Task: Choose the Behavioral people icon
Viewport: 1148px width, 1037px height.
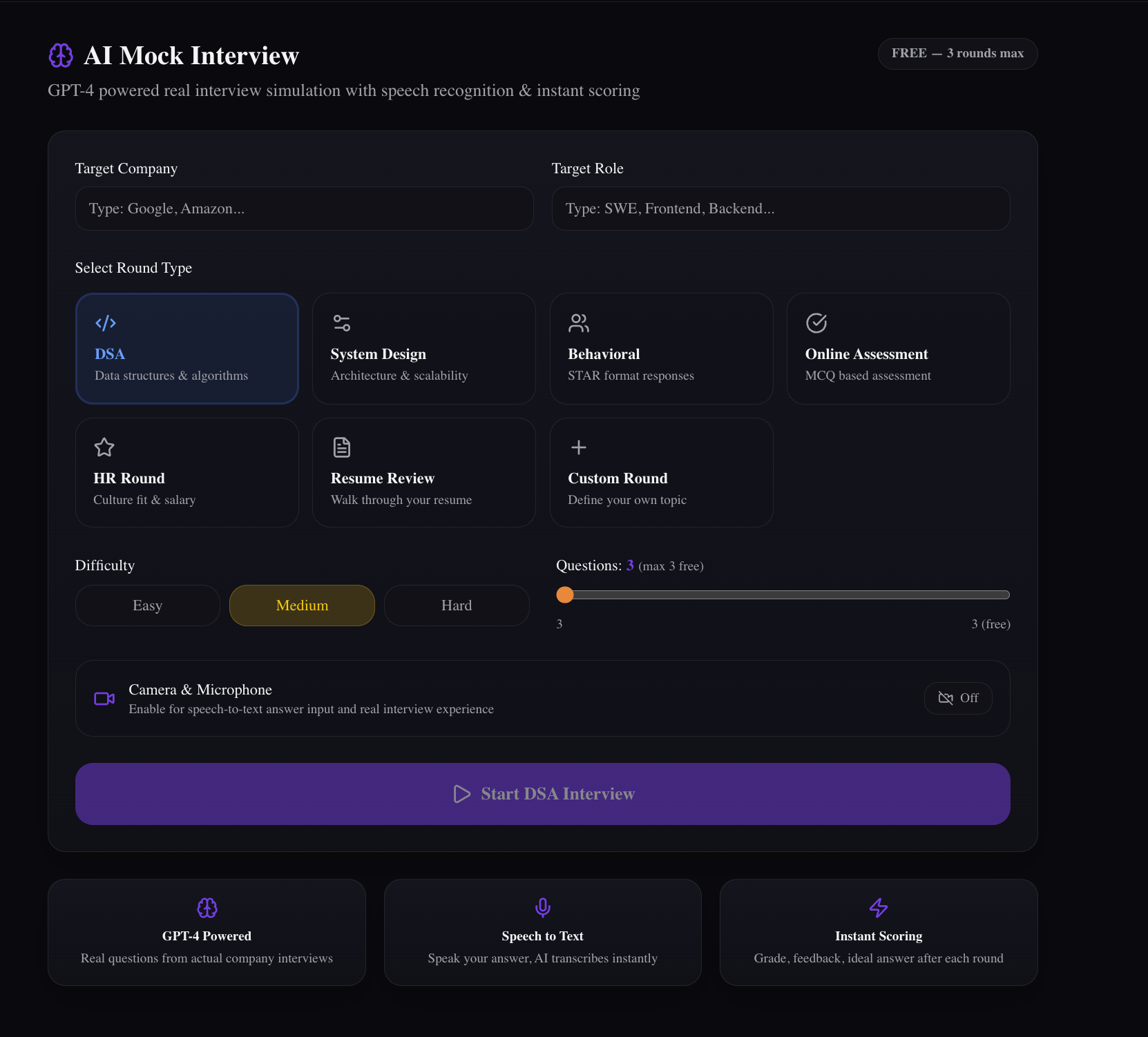Action: pyautogui.click(x=579, y=323)
